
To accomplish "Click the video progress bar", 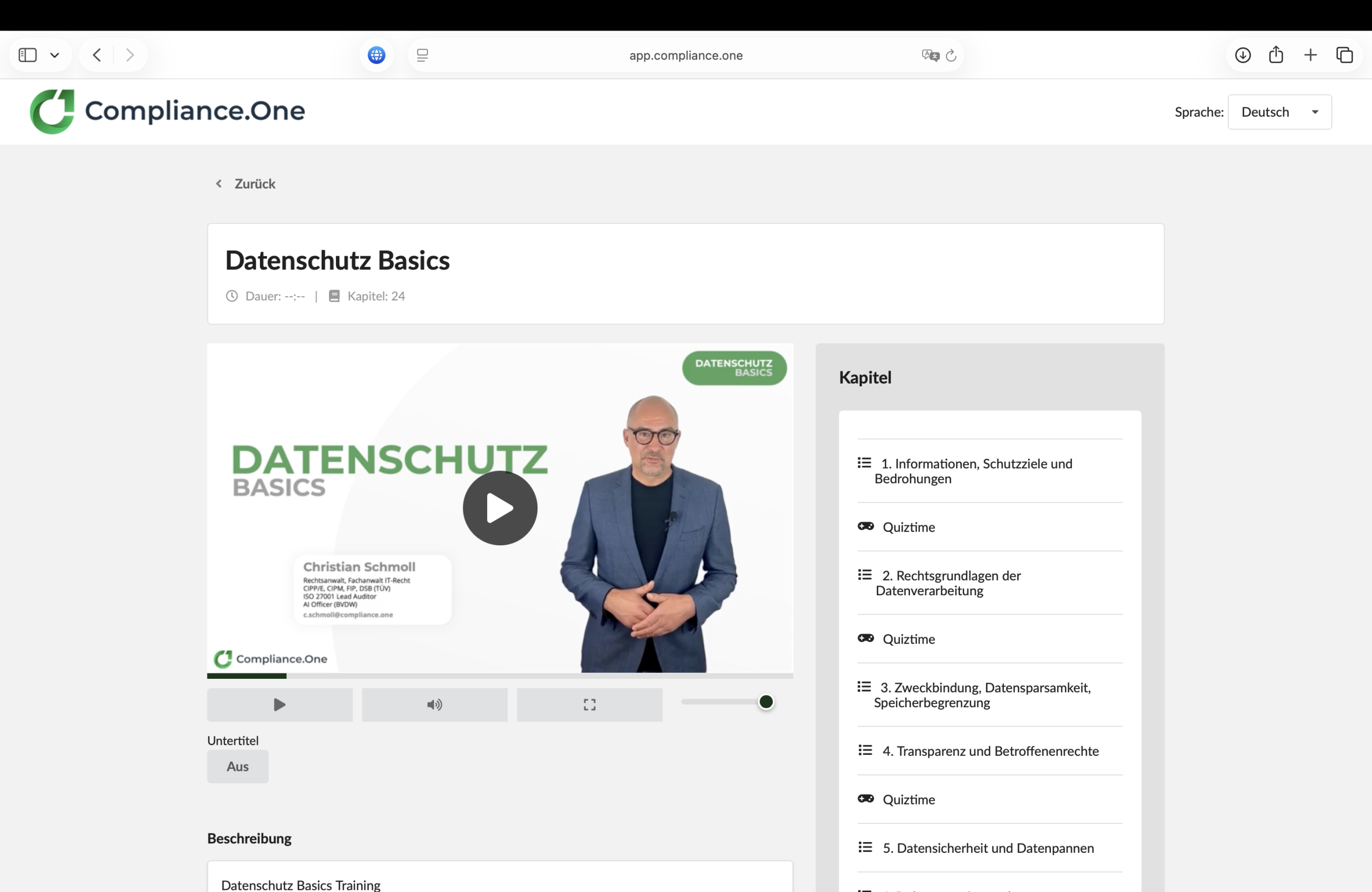I will (x=500, y=676).
